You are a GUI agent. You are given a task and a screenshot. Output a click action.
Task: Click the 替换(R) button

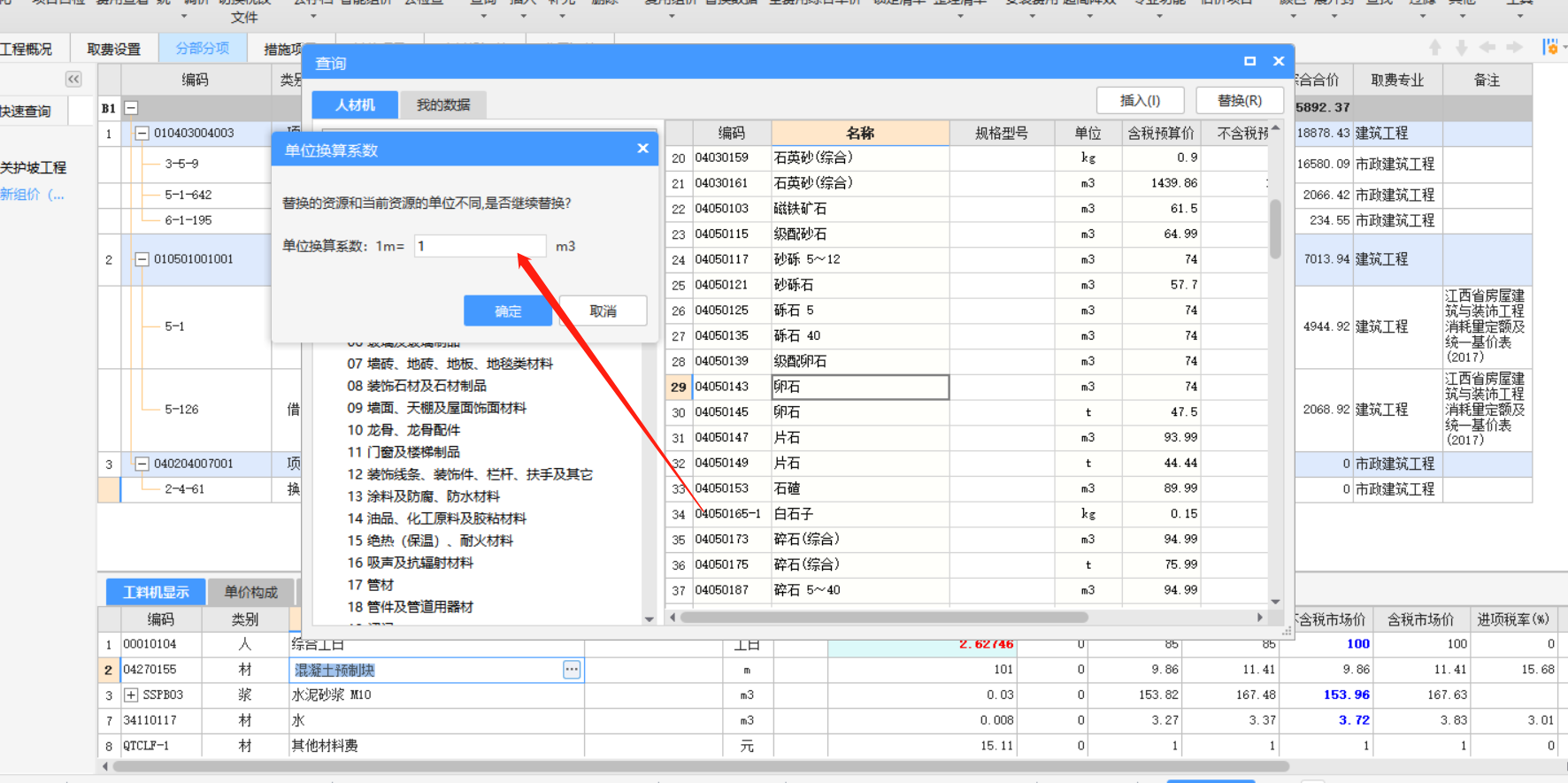pyautogui.click(x=1240, y=101)
